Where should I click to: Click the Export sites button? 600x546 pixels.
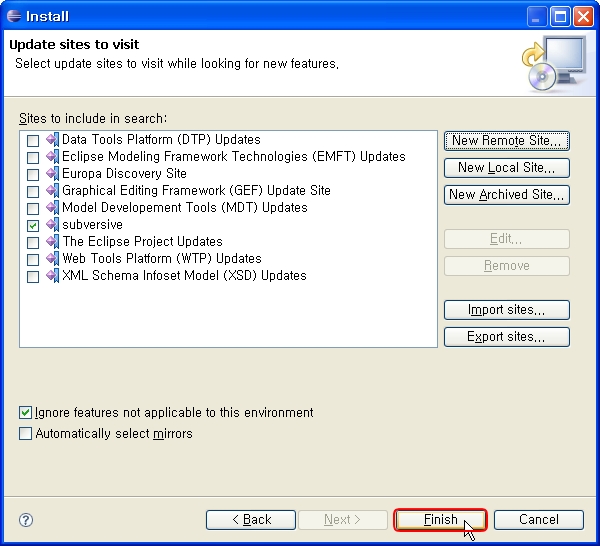(x=507, y=337)
